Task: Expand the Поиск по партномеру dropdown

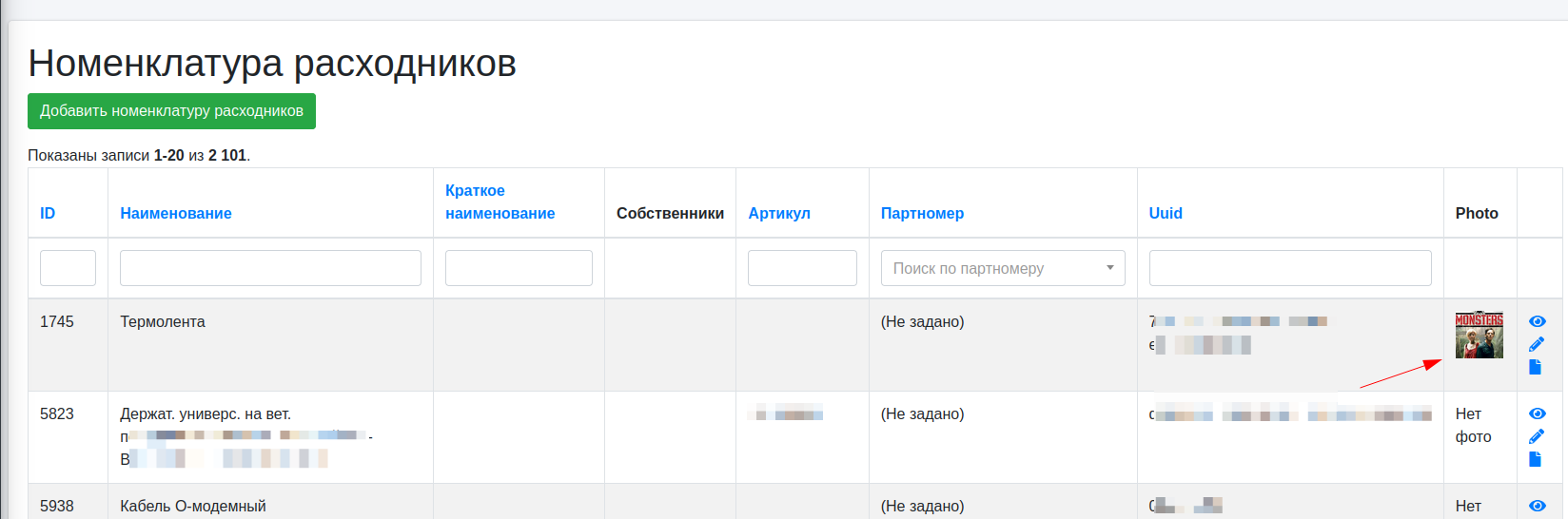Action: click(1002, 268)
